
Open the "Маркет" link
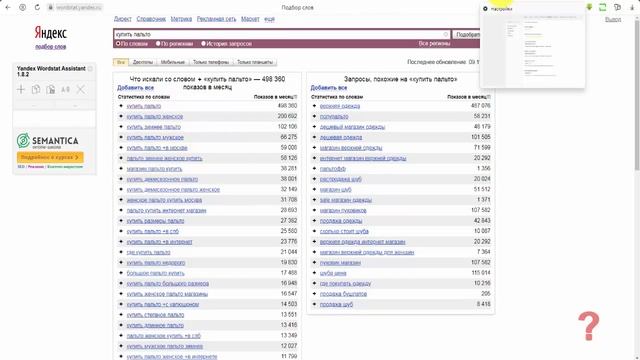tap(250, 19)
